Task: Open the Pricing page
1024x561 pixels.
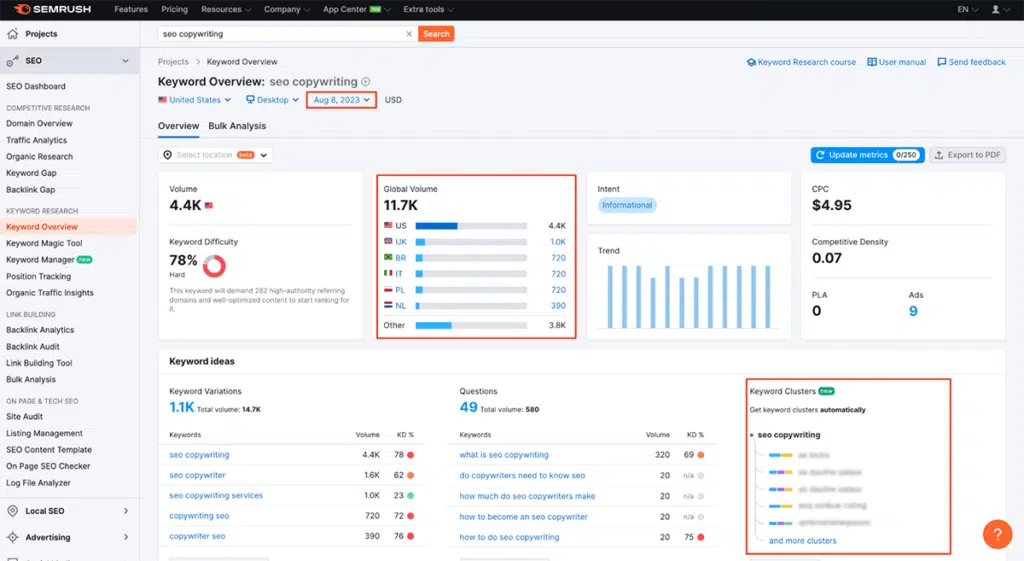Action: (x=174, y=9)
